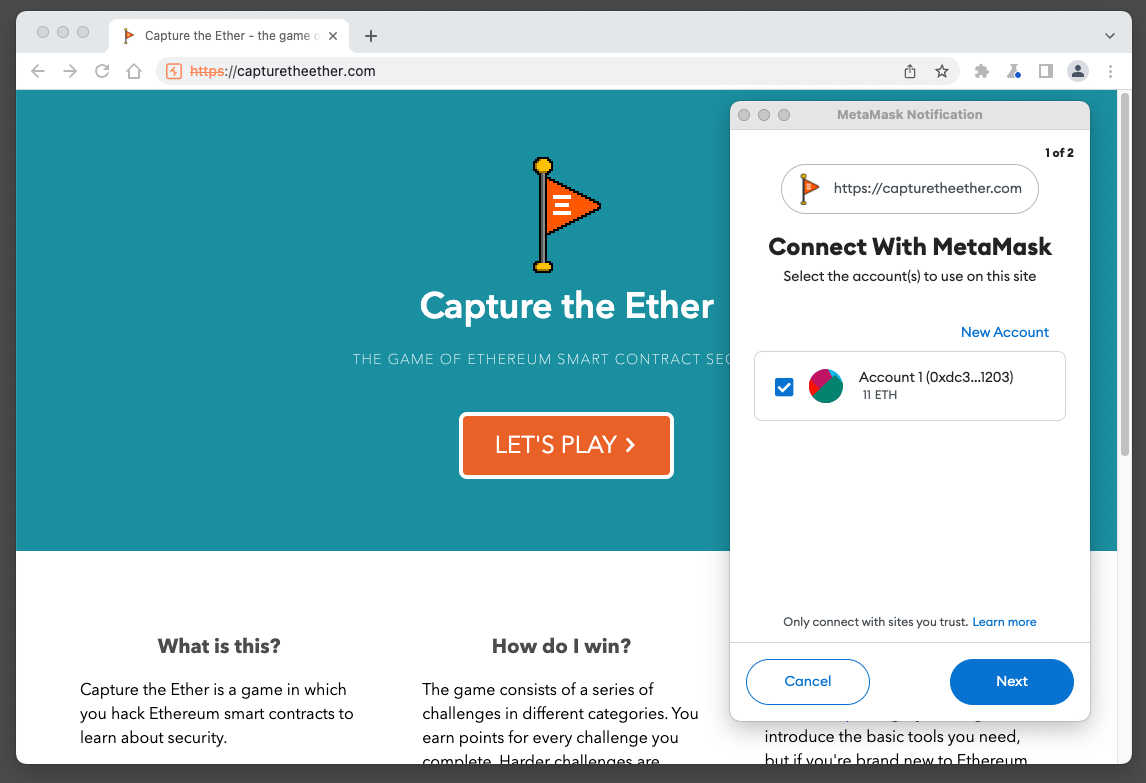The image size is (1146, 783).
Task: Reload the current page
Action: tap(102, 71)
